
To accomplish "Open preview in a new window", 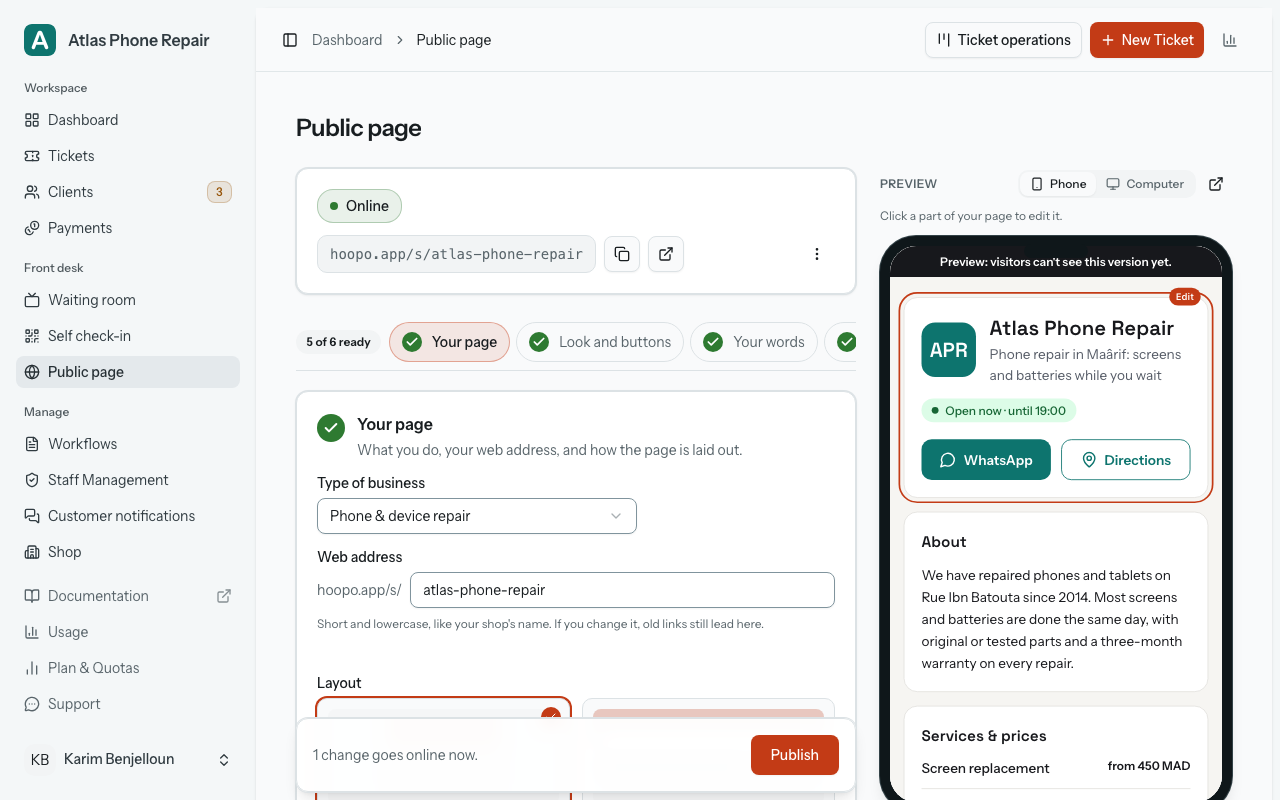I will click(x=1216, y=184).
